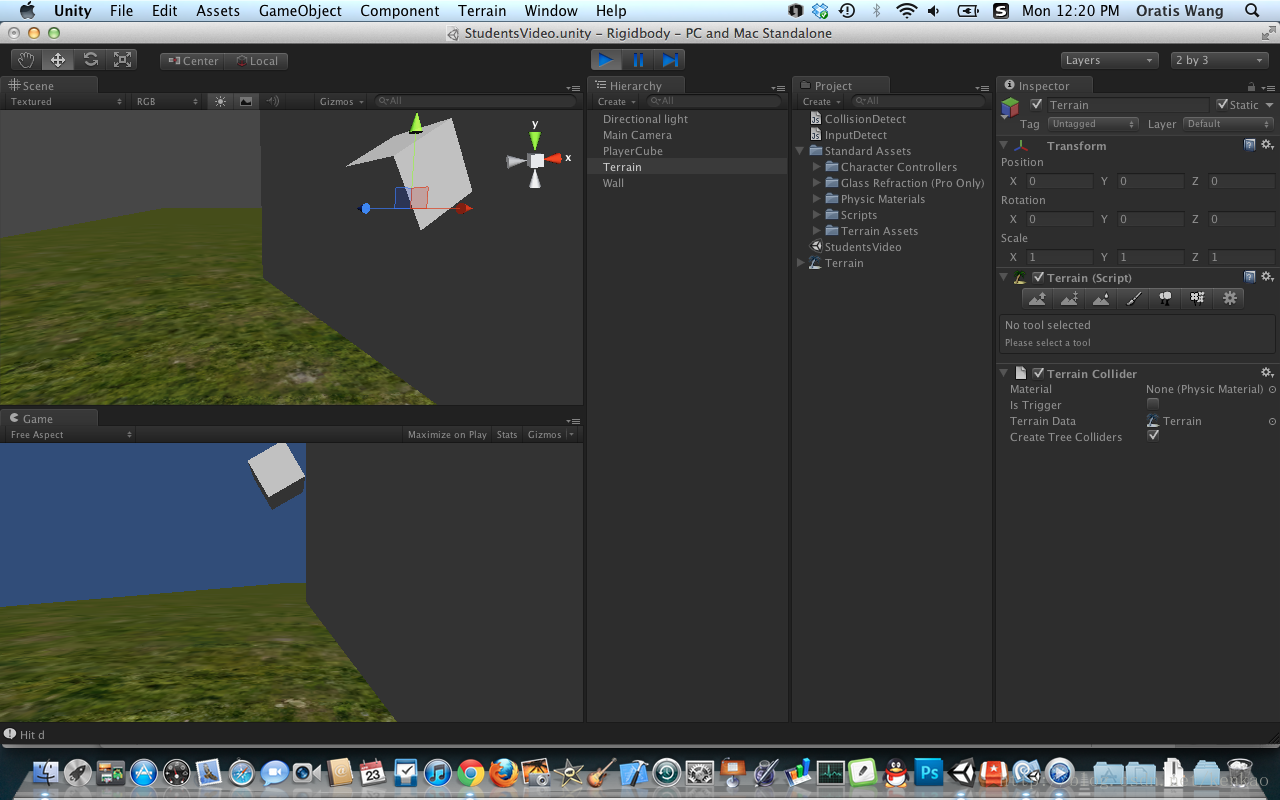Screen dimensions: 1280x800
Task: Open Hierarchy Create menu button
Action: tap(616, 101)
